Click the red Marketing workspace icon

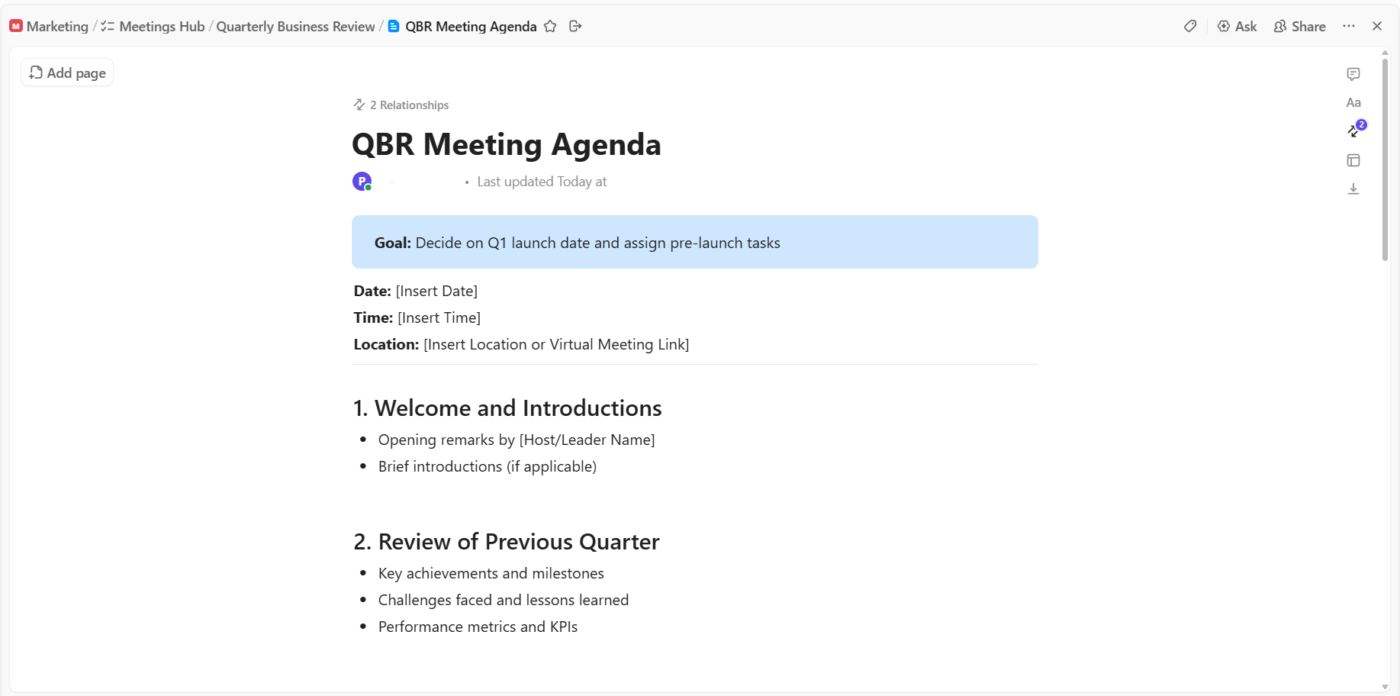[15, 25]
